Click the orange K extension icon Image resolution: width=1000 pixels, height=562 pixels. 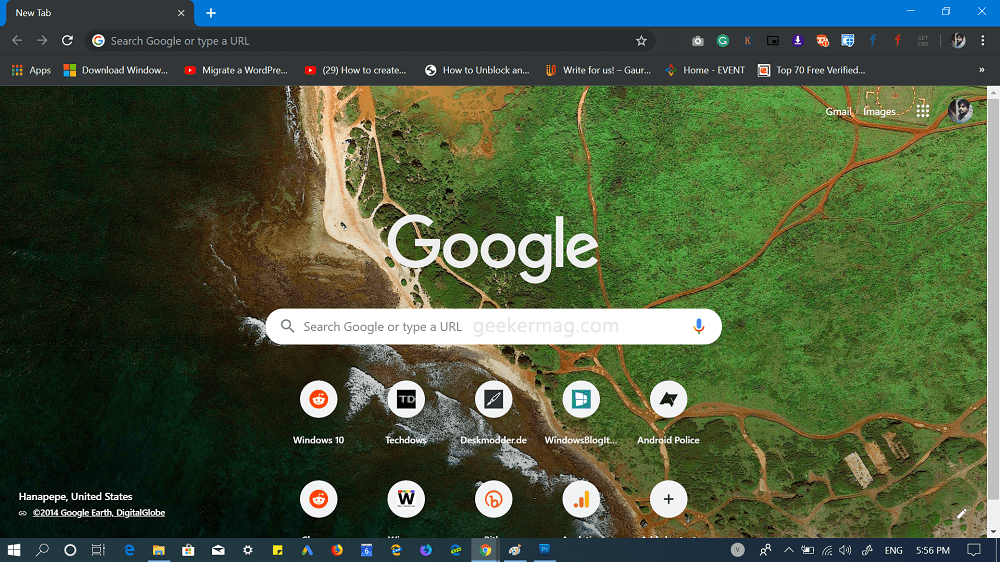click(747, 41)
